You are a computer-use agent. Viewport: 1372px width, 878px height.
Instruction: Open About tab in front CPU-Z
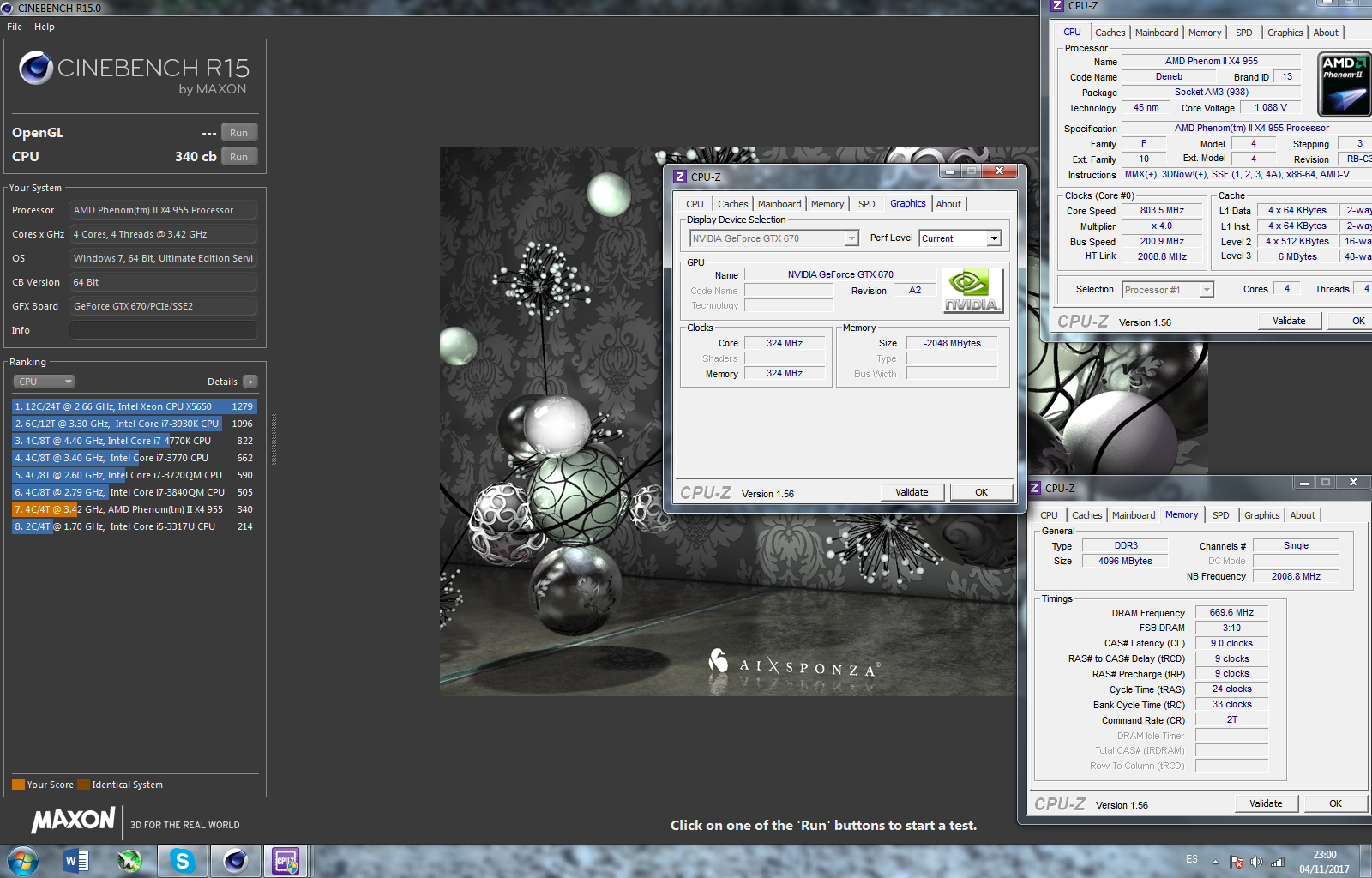[948, 204]
